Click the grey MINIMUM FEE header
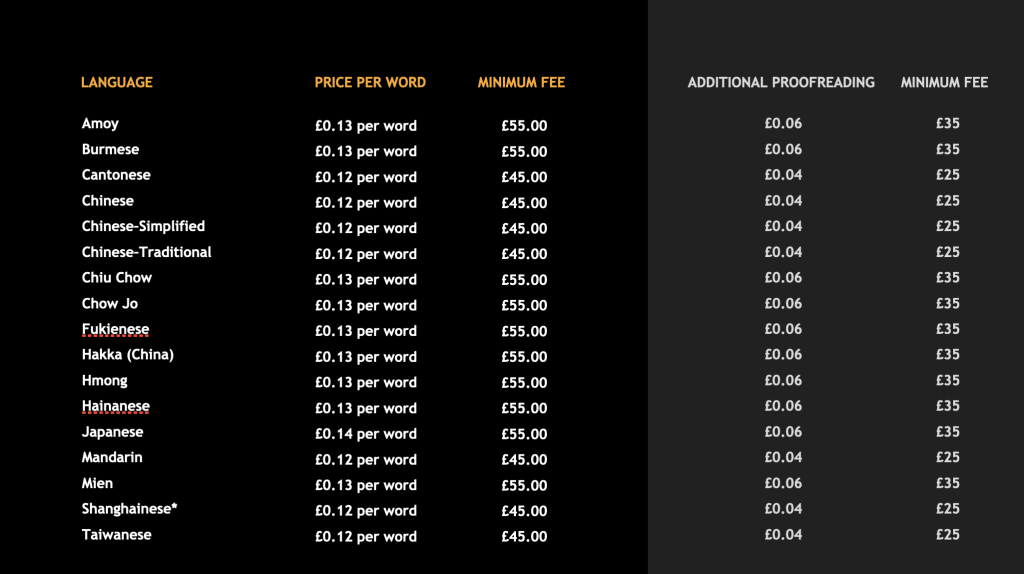 tap(944, 82)
